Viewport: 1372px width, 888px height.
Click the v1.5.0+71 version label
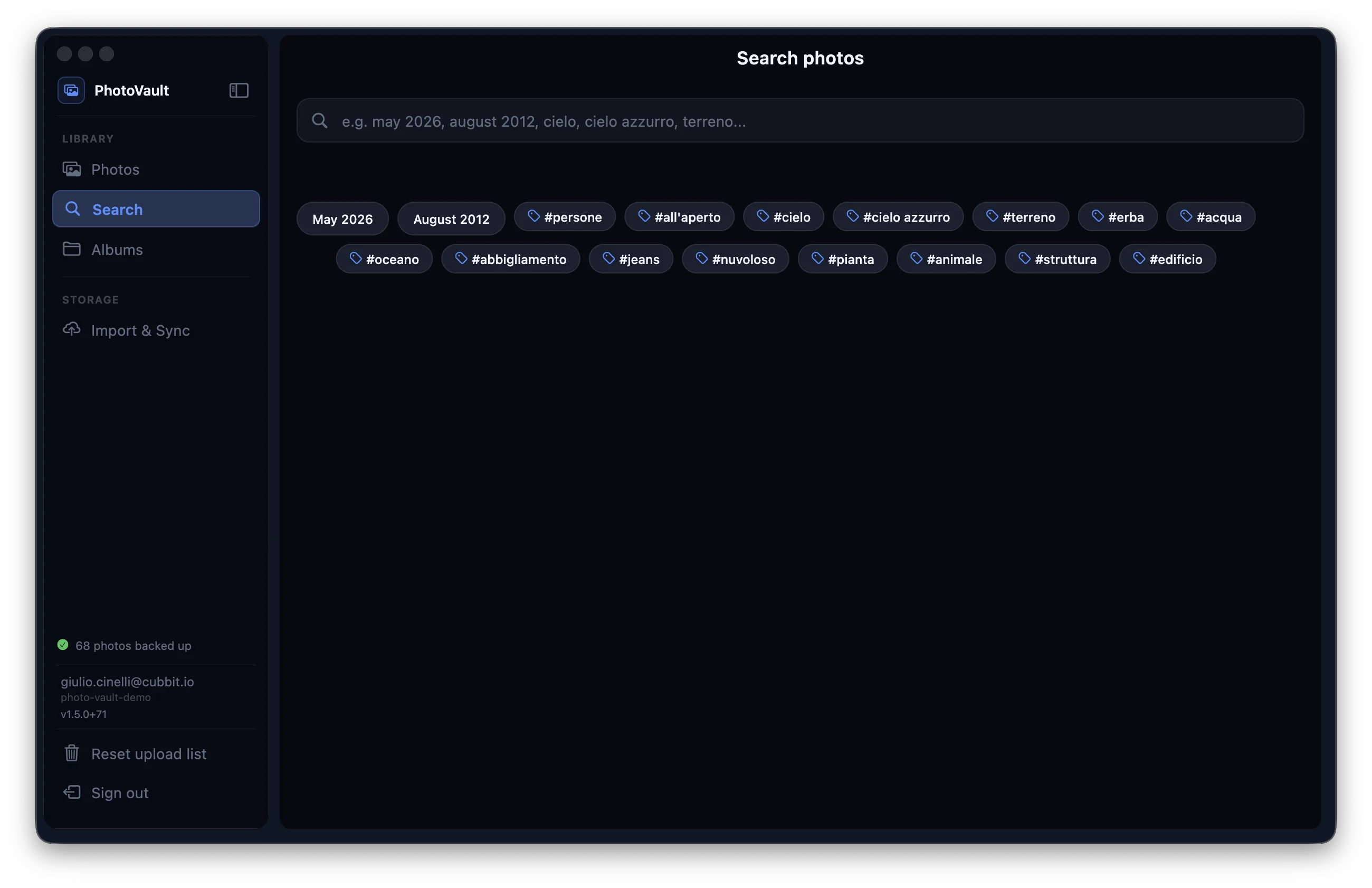pyautogui.click(x=83, y=713)
